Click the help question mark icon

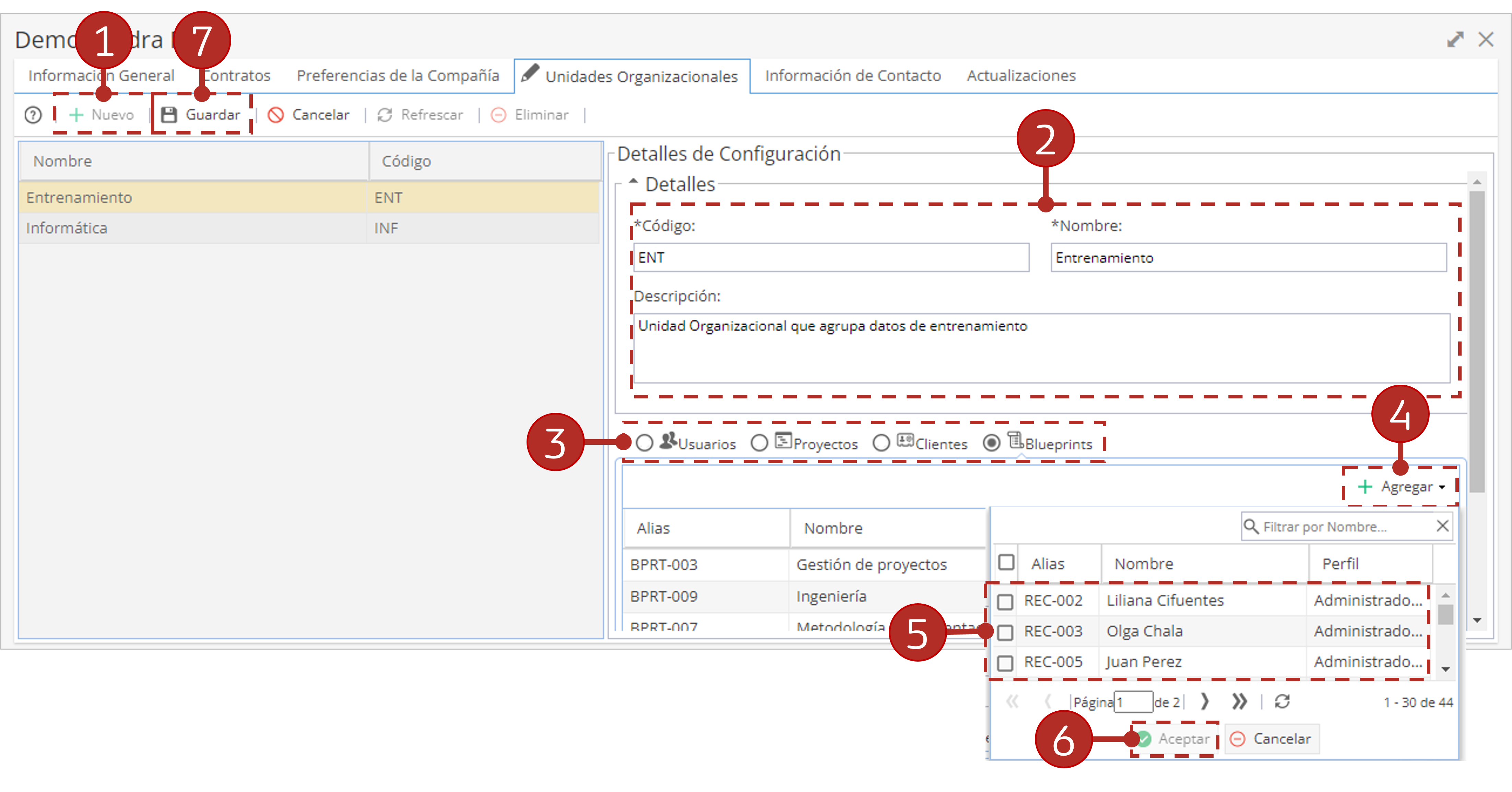[33, 115]
